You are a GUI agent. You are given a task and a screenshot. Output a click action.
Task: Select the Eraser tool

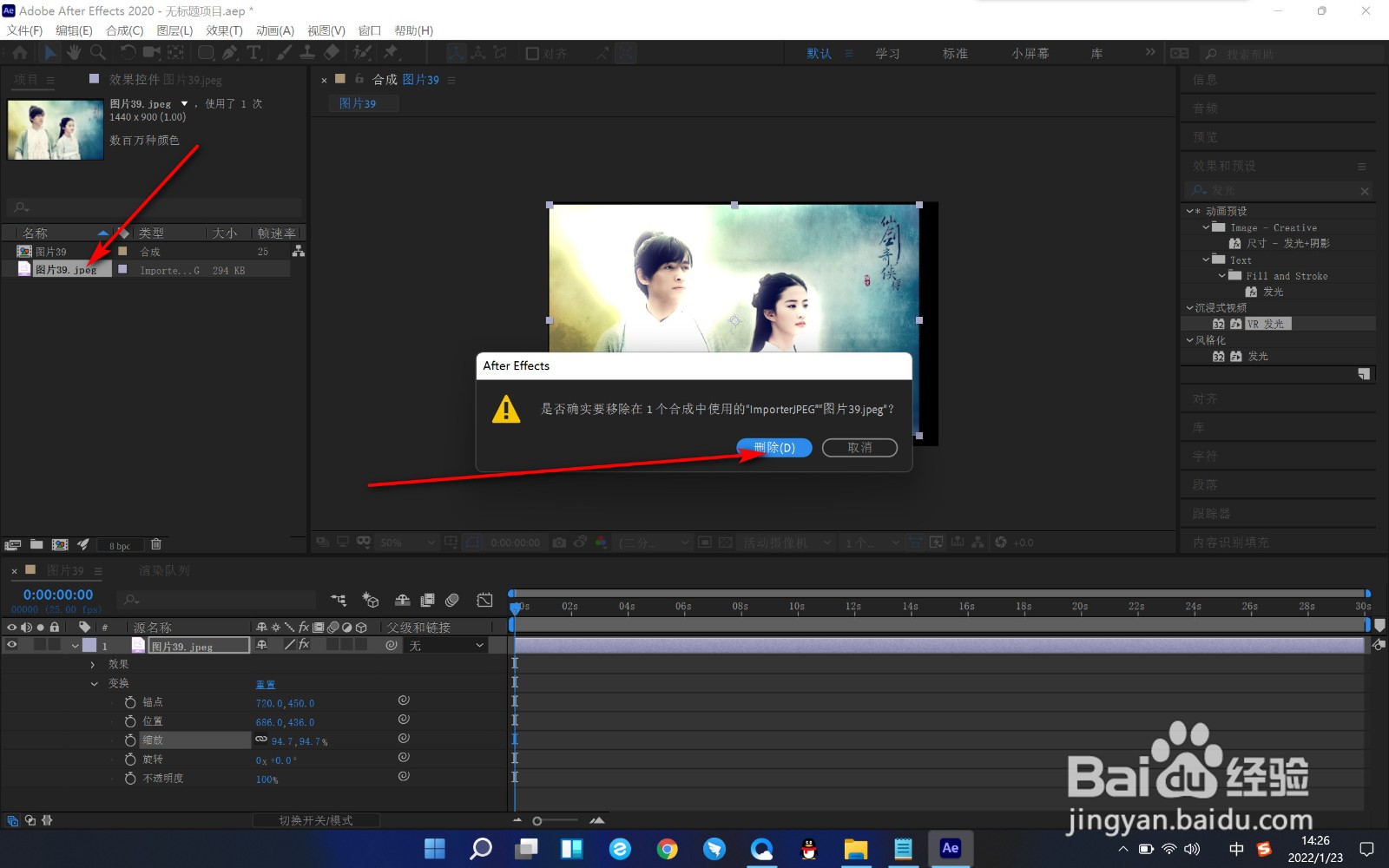(x=331, y=53)
